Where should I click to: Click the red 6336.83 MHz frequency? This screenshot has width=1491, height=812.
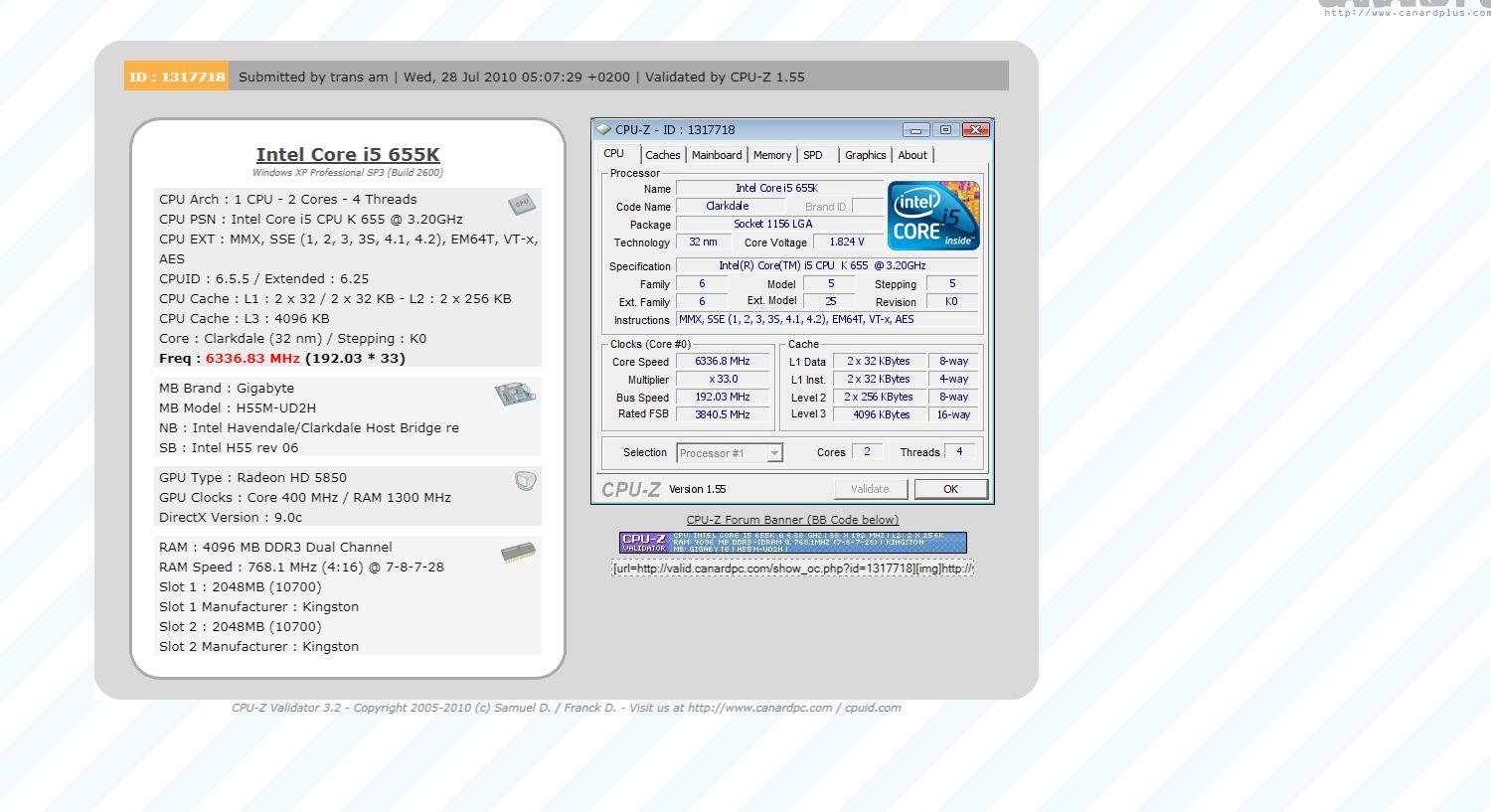(252, 358)
